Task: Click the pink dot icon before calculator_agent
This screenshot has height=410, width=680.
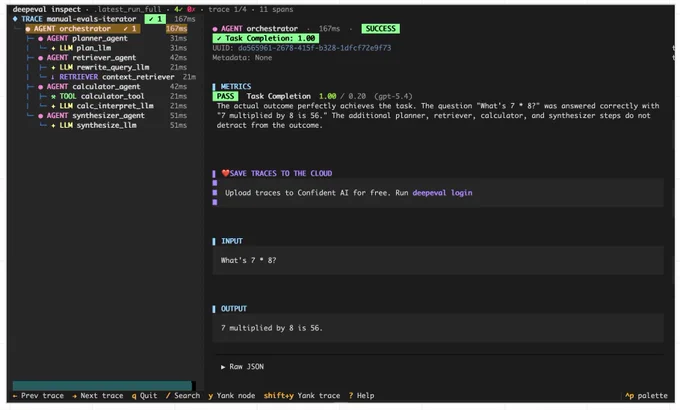Action: click(x=40, y=87)
